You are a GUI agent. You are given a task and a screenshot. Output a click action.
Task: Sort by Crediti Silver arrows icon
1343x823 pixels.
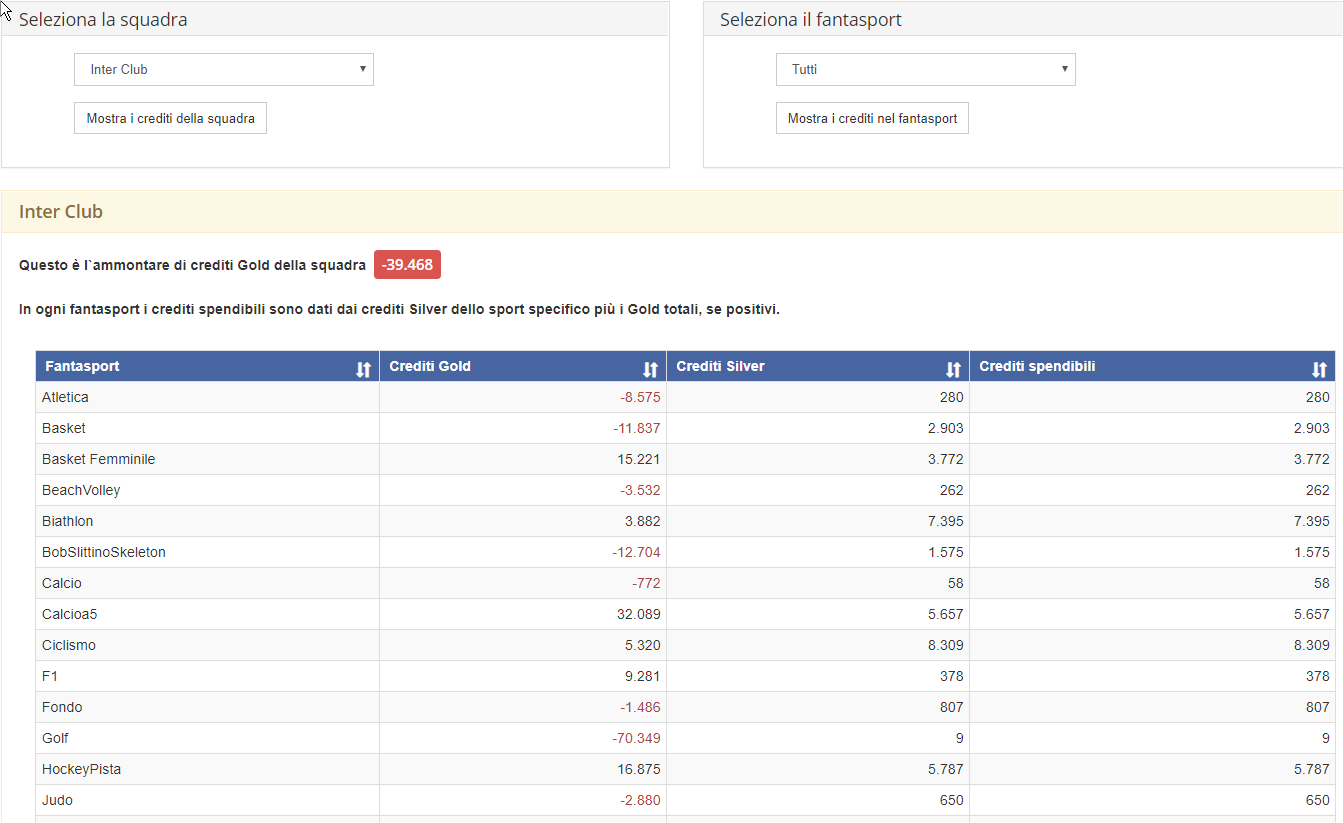(x=953, y=370)
